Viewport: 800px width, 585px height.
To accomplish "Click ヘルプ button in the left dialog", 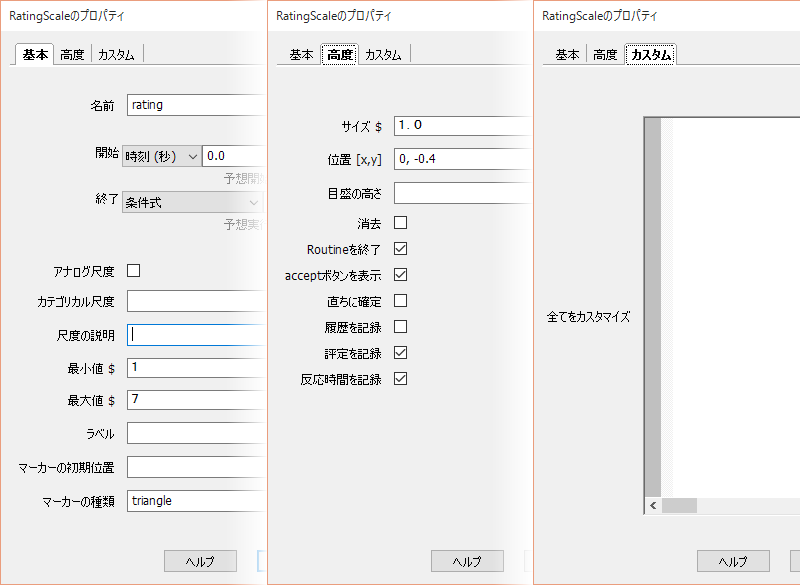I will 200,561.
